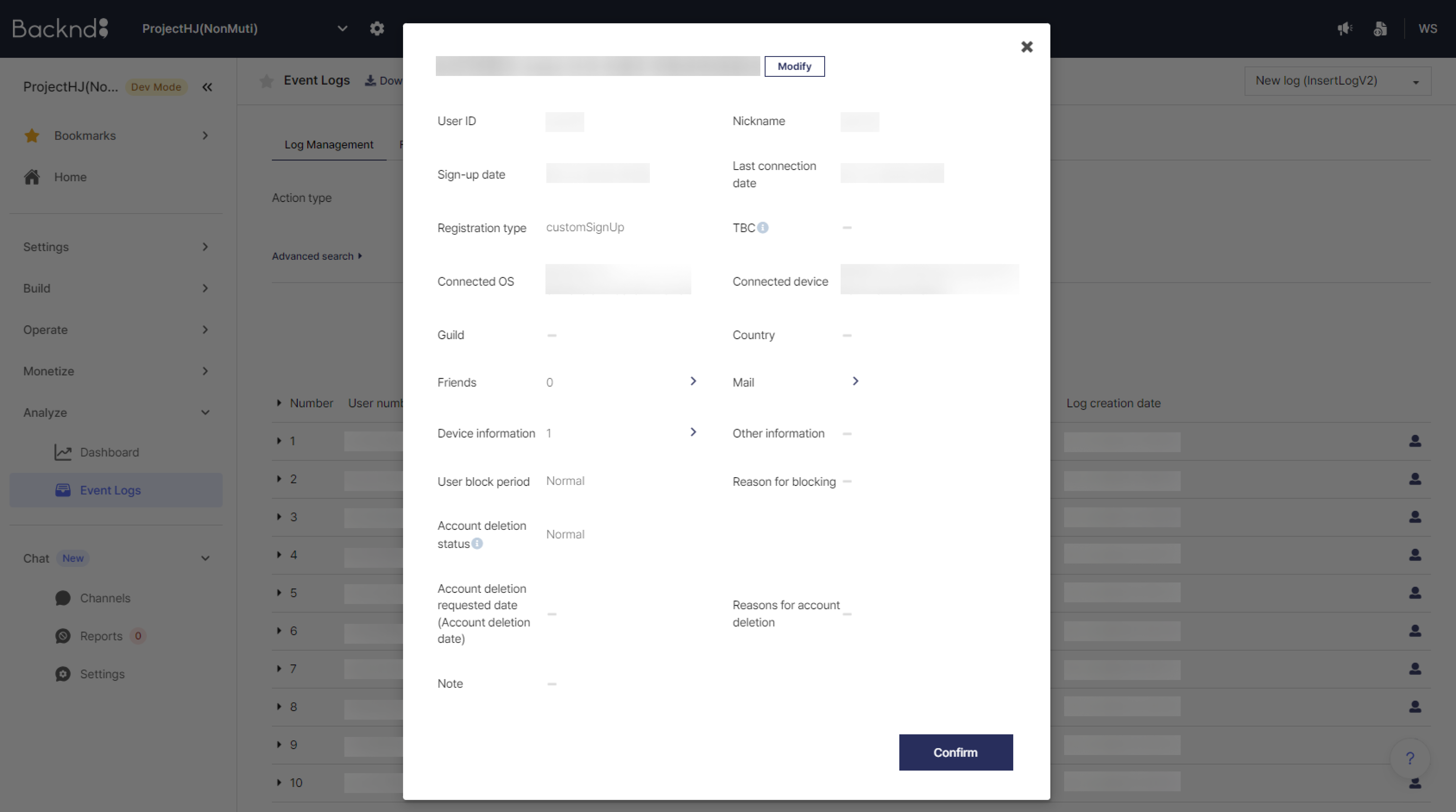Open the Mail arrow

(855, 381)
